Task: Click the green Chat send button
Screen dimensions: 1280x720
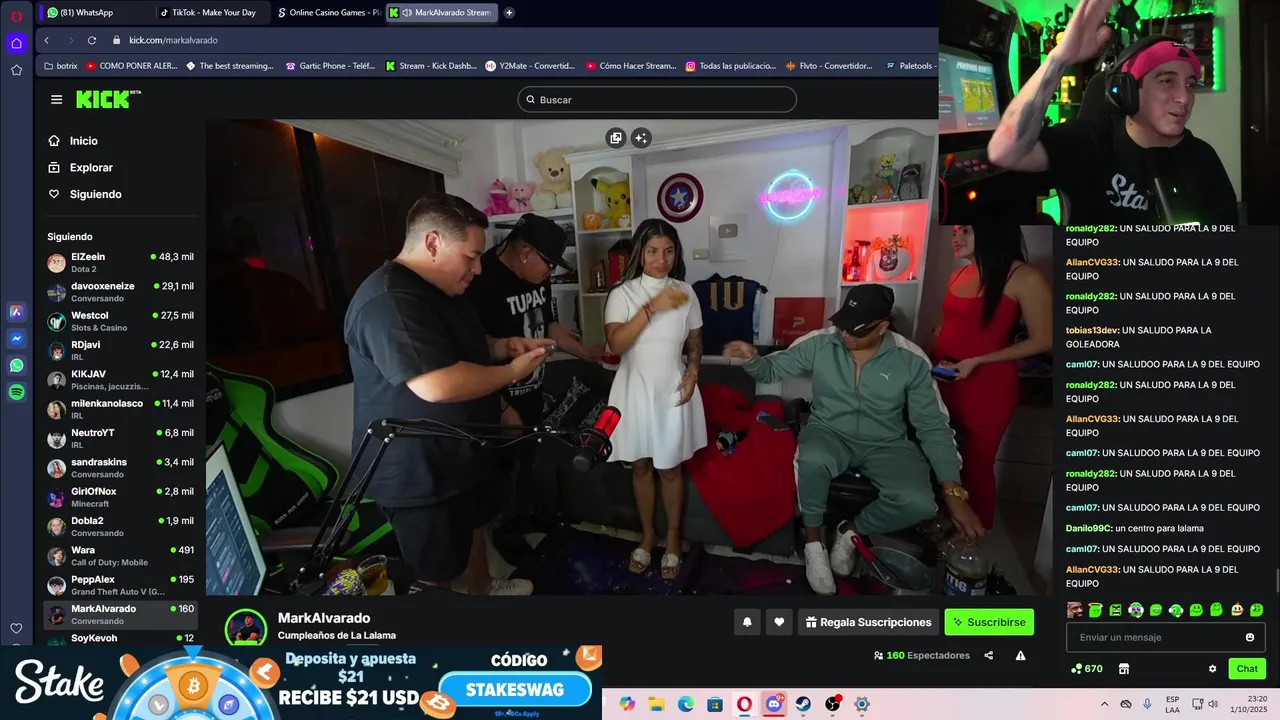Action: click(1247, 669)
